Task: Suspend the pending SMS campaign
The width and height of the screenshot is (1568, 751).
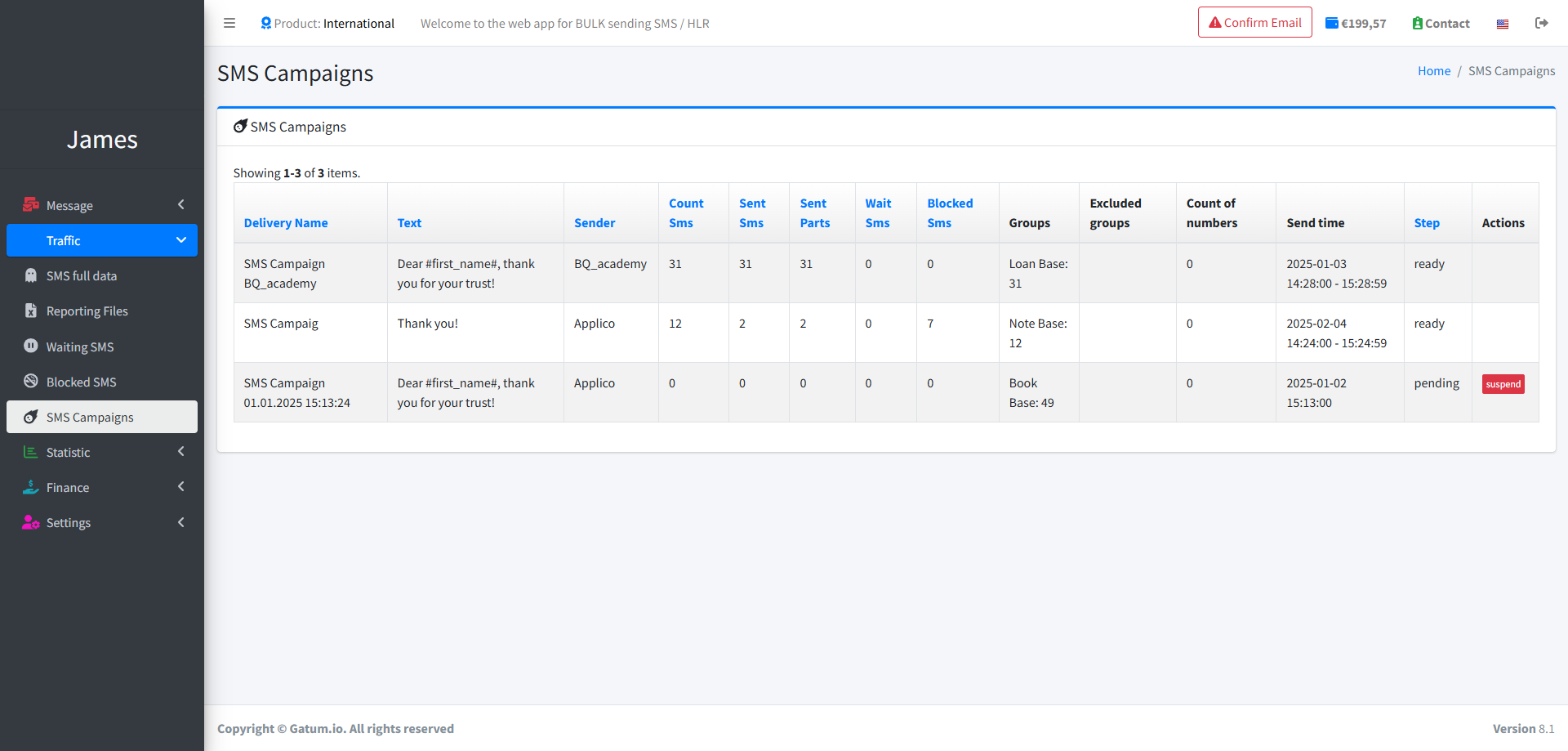Action: (x=1503, y=384)
